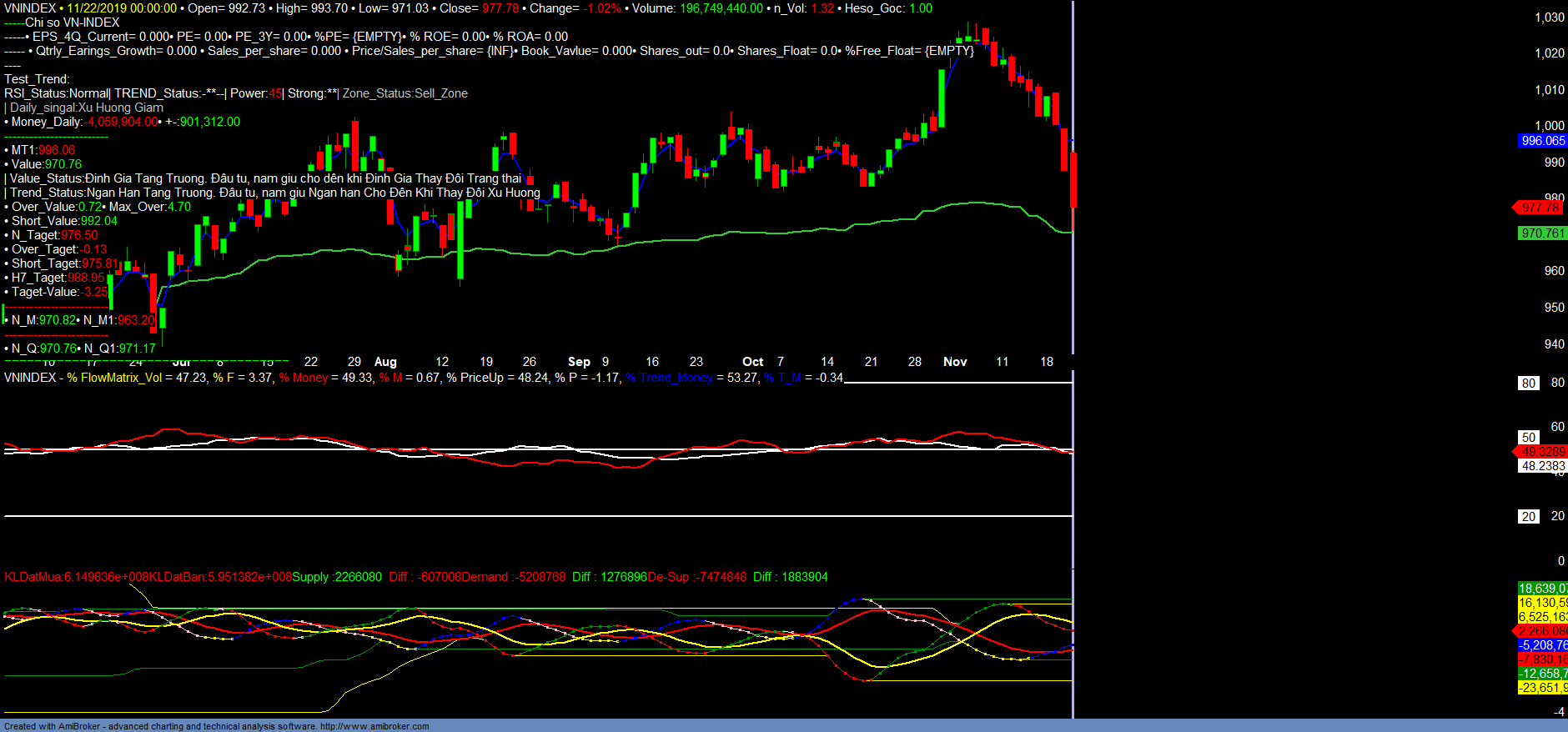The image size is (1568, 732).
Task: Select the red 49.3289 indicator value label
Action: (1543, 452)
